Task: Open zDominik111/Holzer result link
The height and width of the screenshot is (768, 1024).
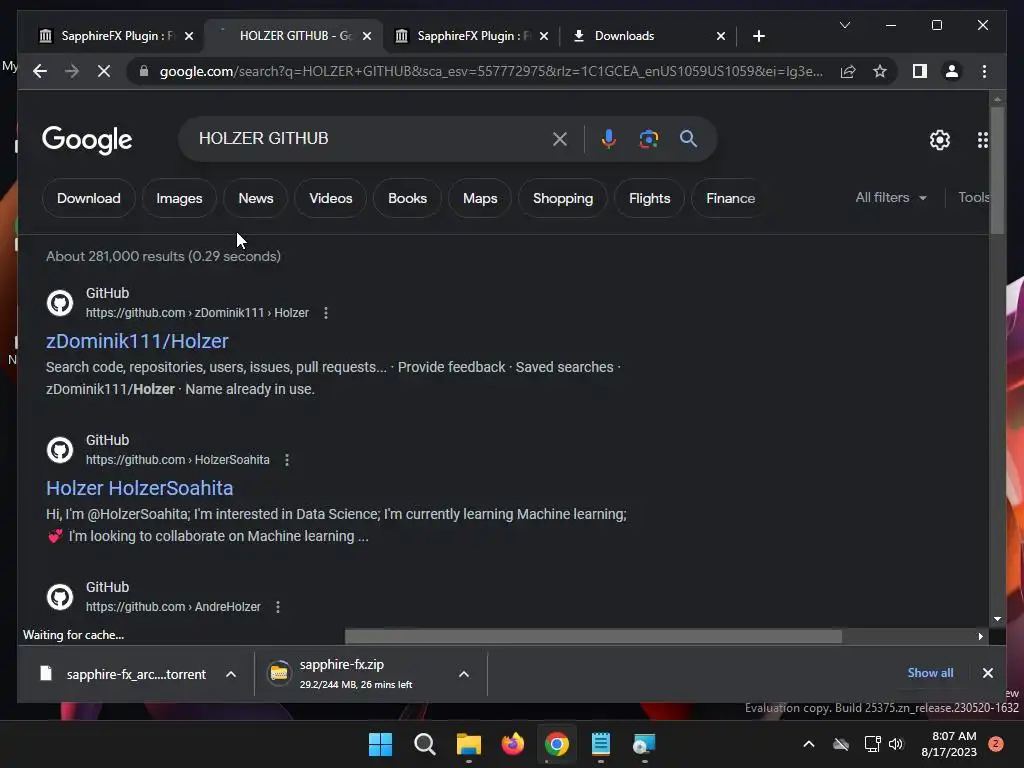Action: pyautogui.click(x=137, y=341)
